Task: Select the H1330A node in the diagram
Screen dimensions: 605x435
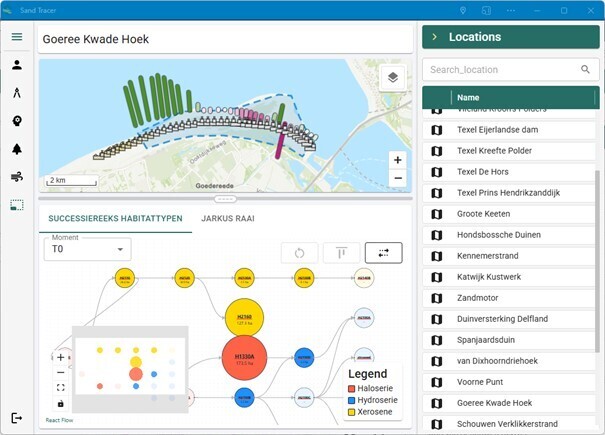Action: 244,358
